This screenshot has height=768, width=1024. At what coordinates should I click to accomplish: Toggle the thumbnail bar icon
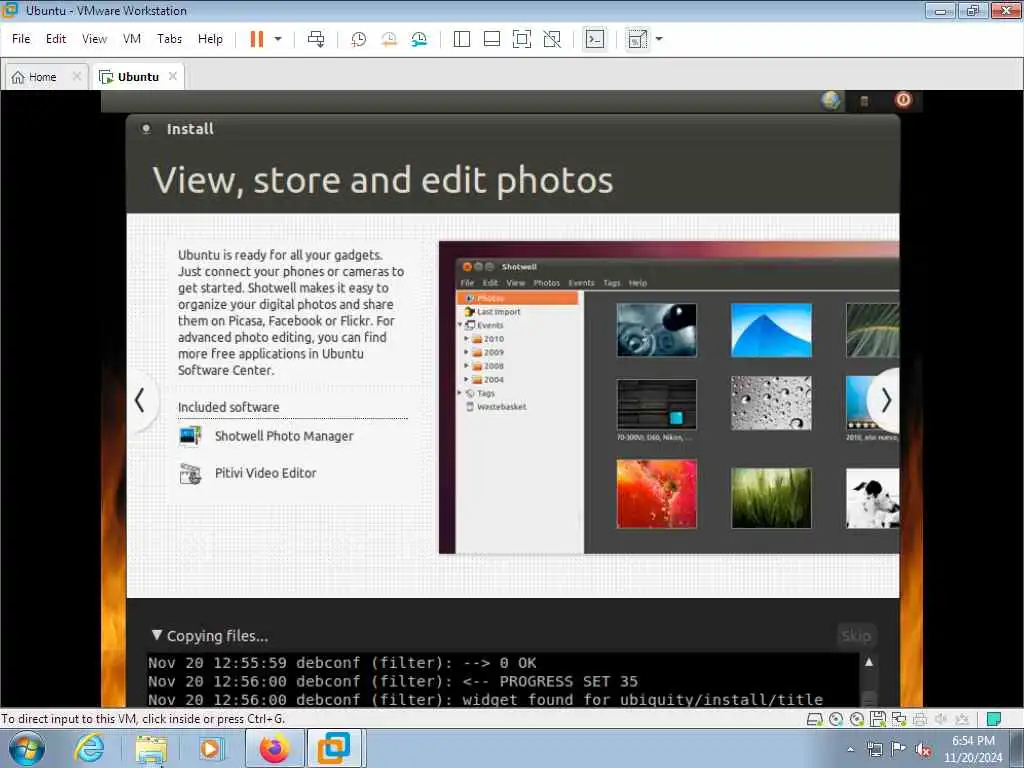492,39
